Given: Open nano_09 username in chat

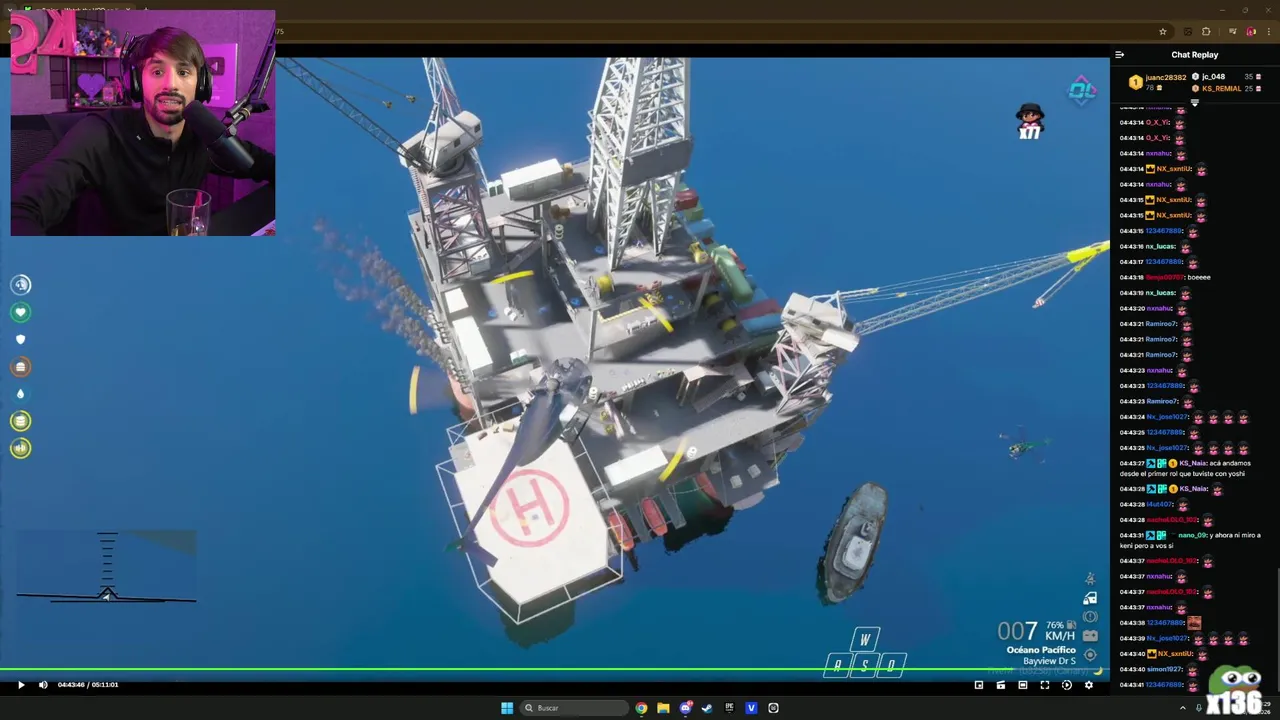Looking at the screenshot, I should click(1192, 535).
